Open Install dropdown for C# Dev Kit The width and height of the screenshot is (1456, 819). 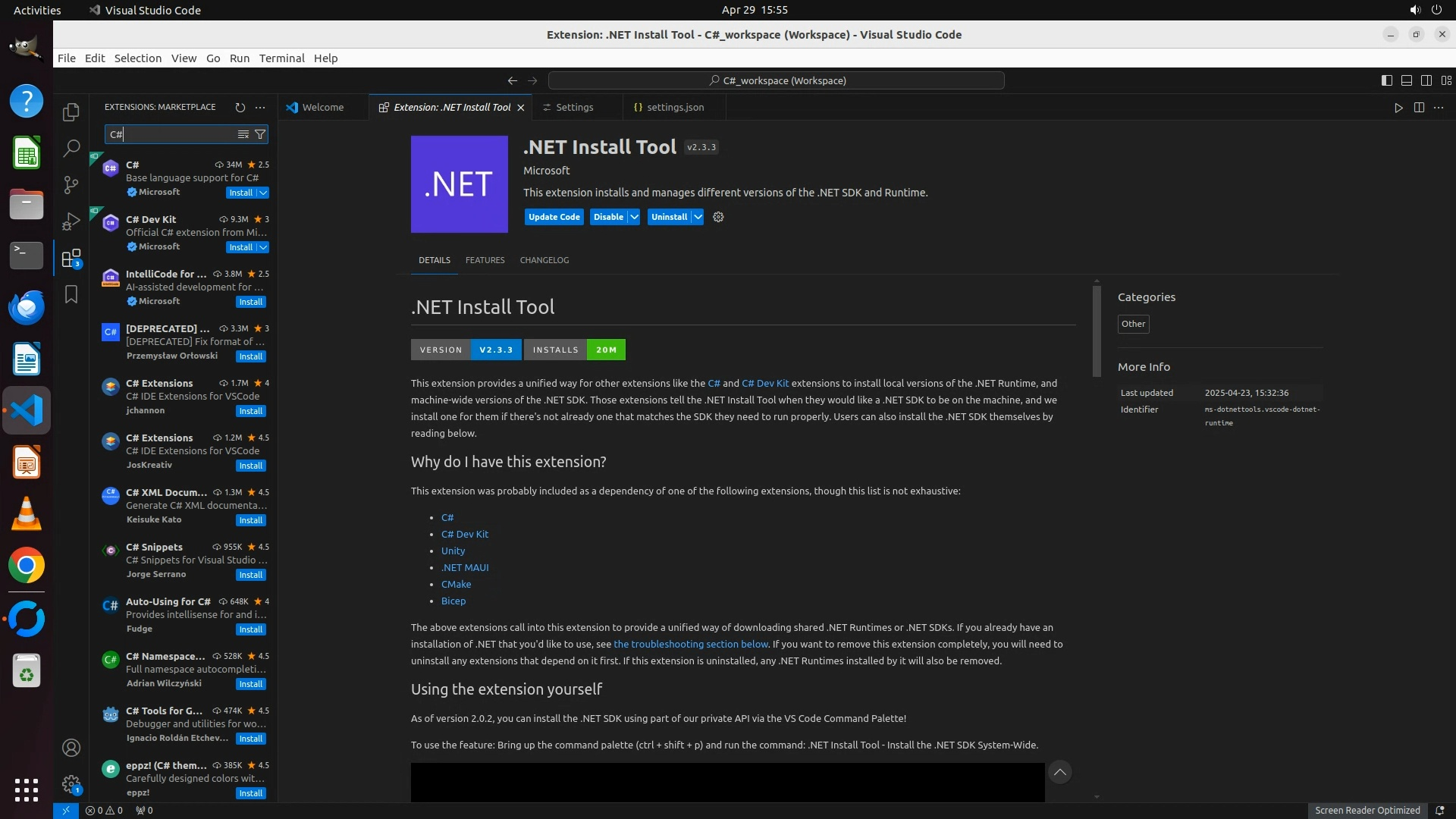(x=263, y=247)
